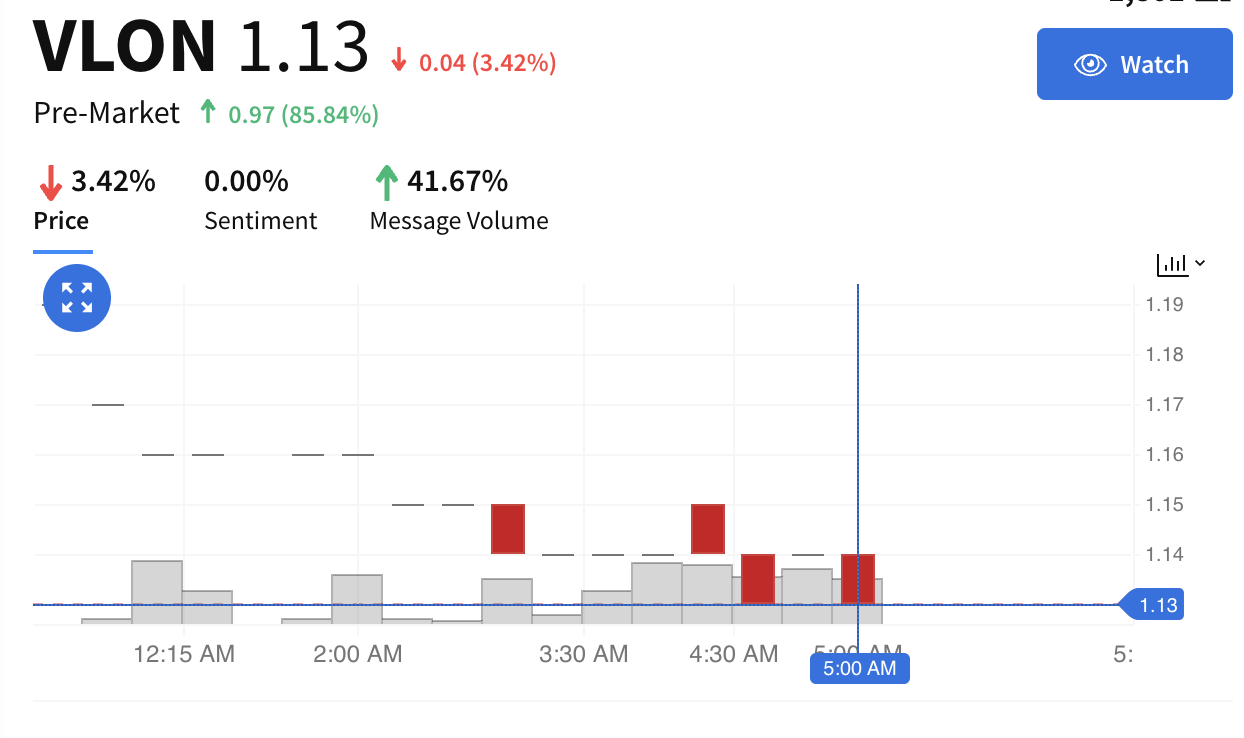The image size is (1244, 738).
Task: Click the 1.18 price axis label
Action: tap(1164, 354)
